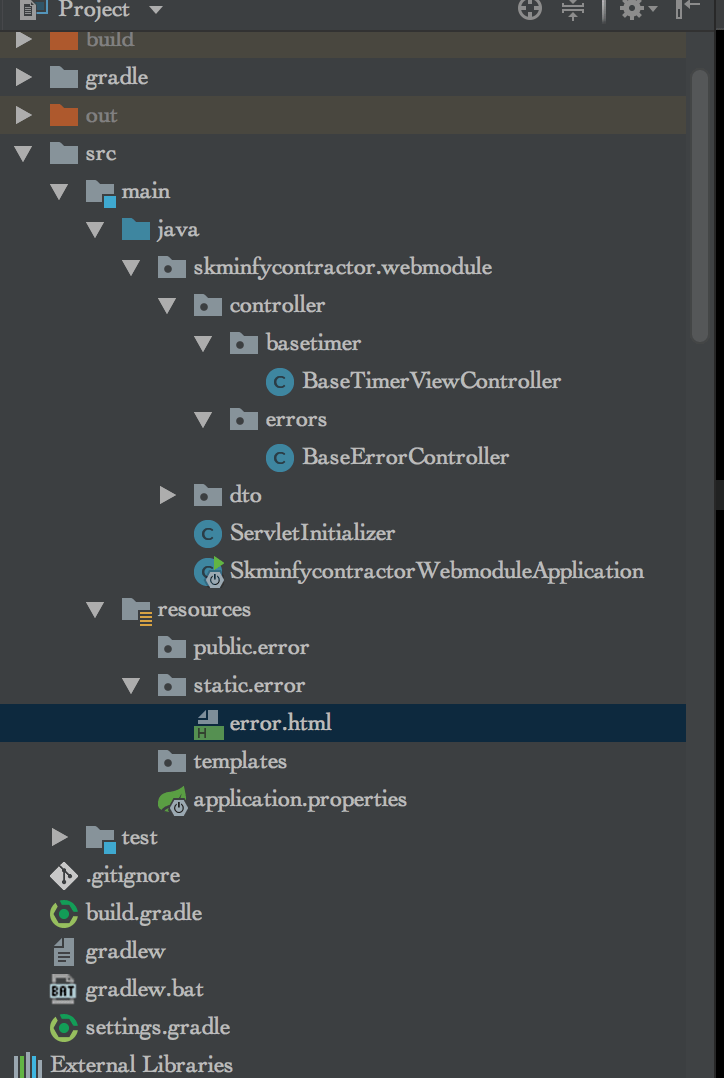
Task: Select SkminfycontractorWebmoduleApplication class
Action: [436, 571]
